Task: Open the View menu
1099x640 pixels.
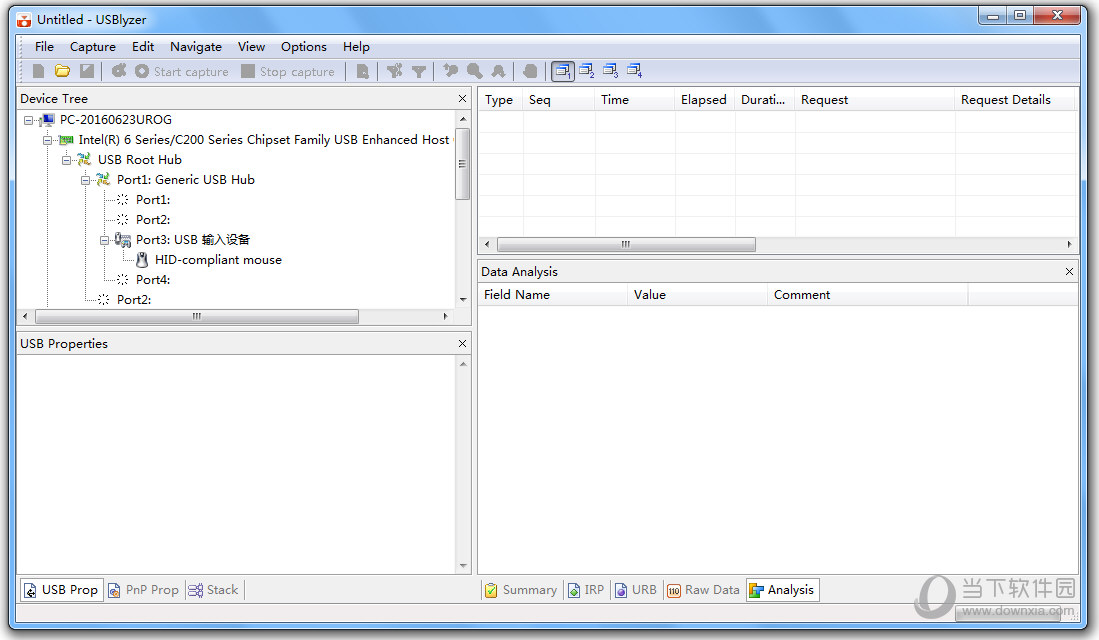Action: click(x=251, y=47)
